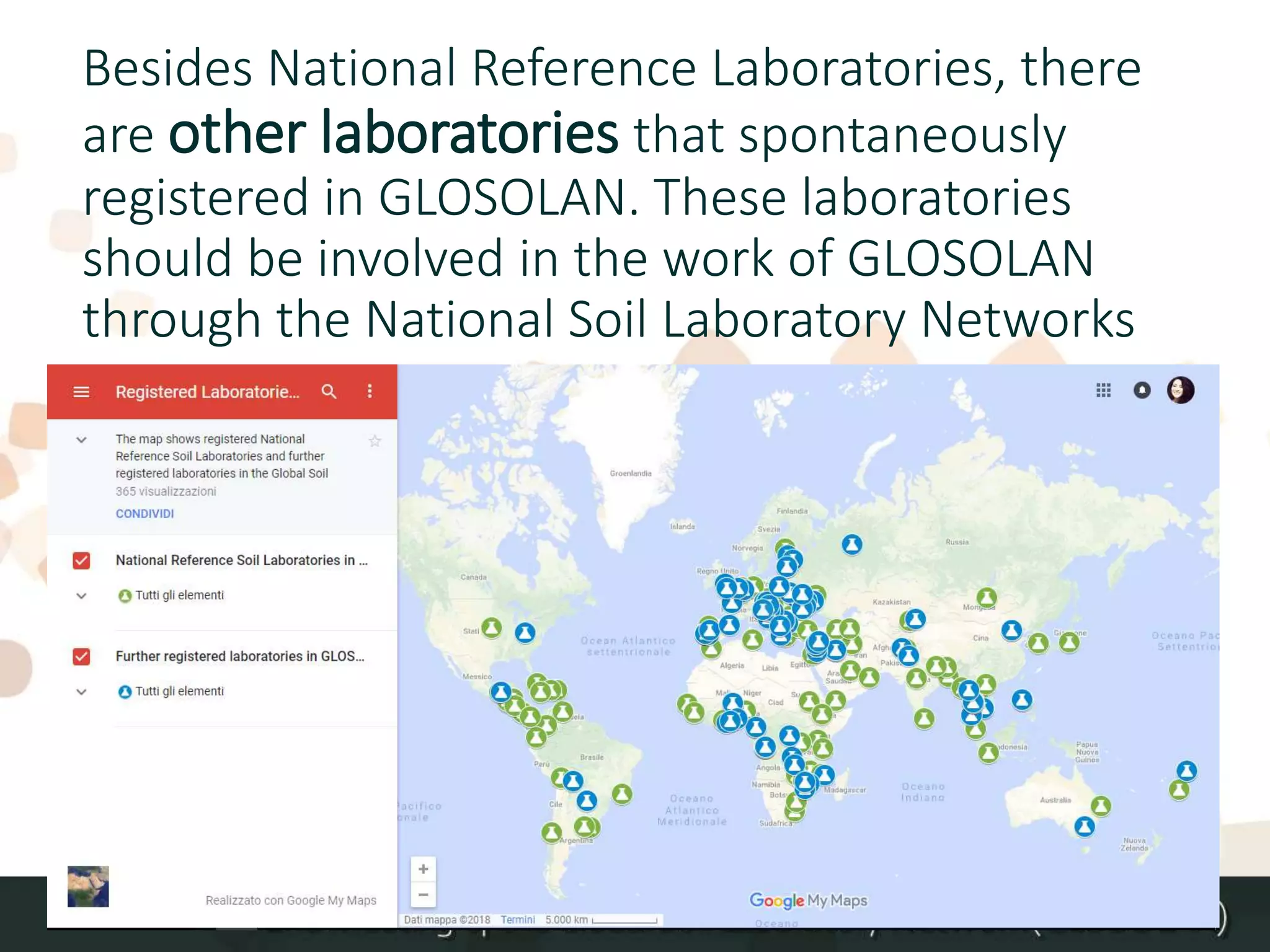
Task: Select the blue marker northeast of Australia
Action: [1187, 770]
